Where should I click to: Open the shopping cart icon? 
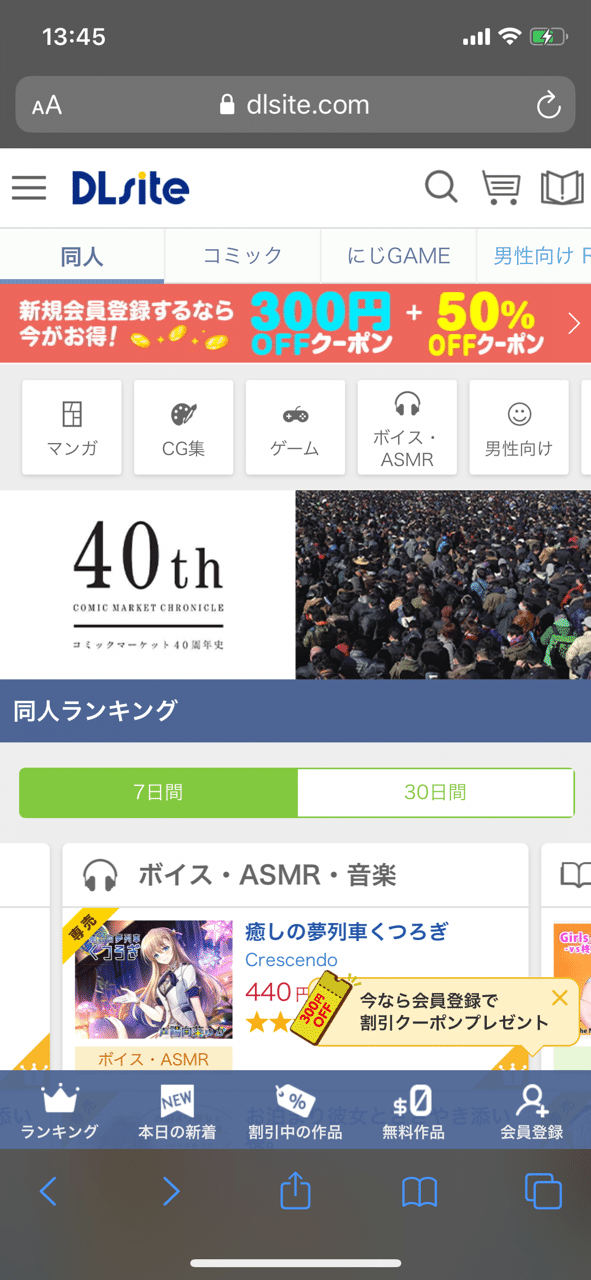tap(500, 187)
